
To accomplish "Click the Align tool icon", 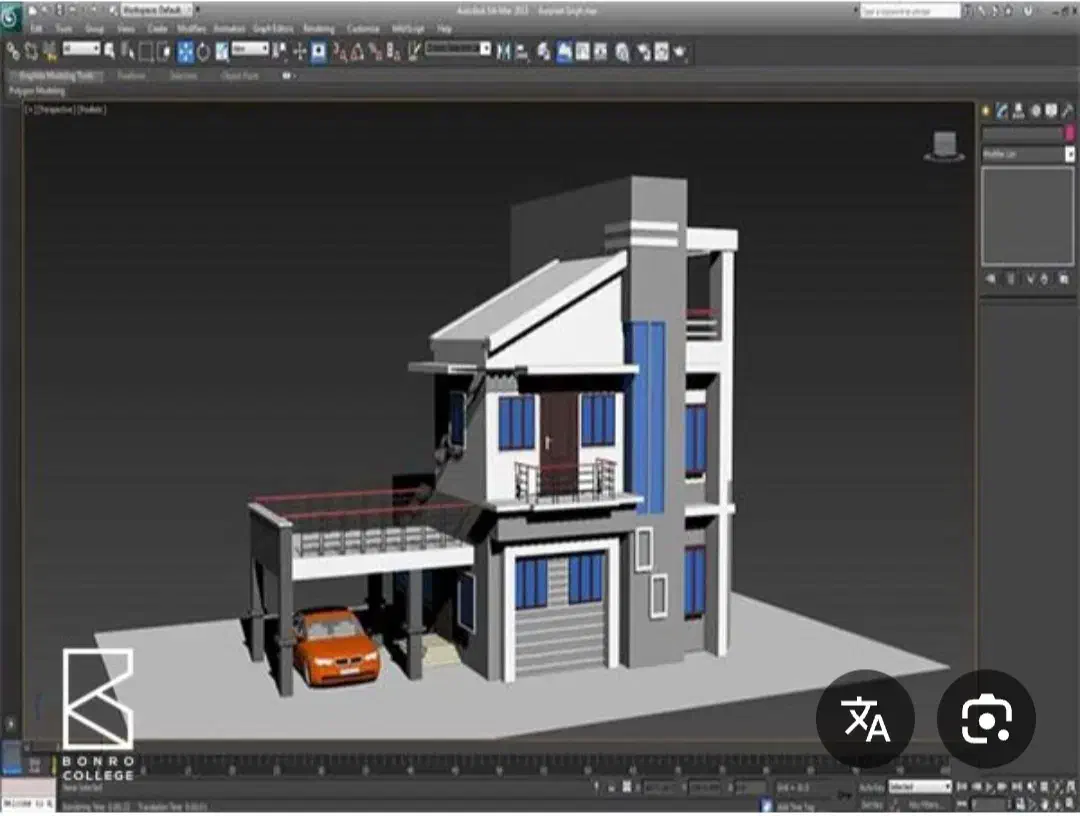I will (522, 50).
